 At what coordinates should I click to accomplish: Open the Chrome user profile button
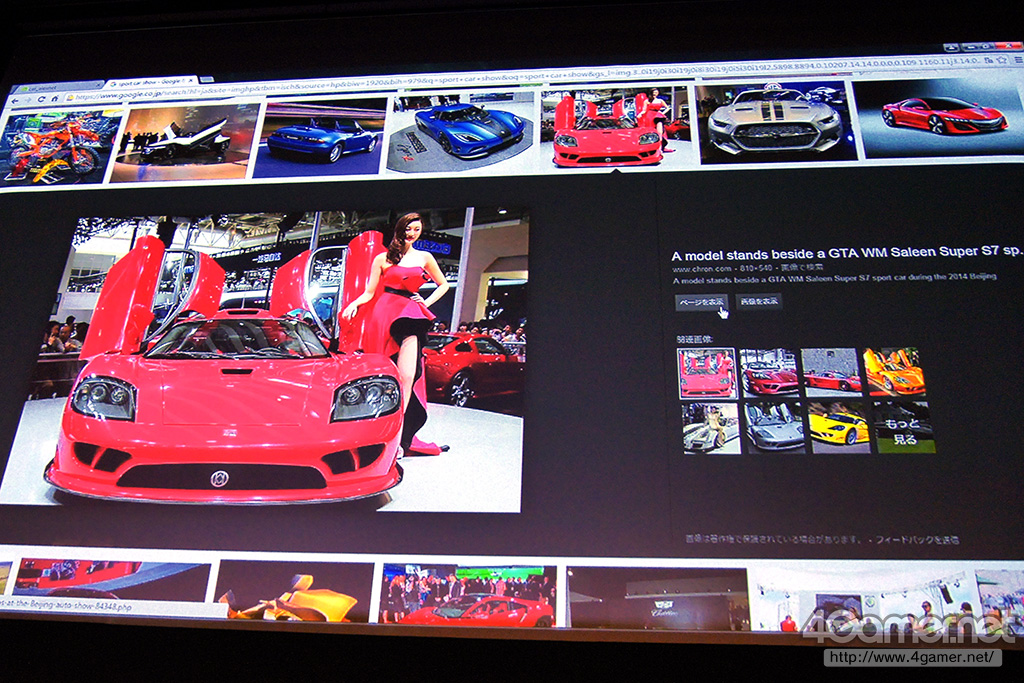tap(951, 47)
